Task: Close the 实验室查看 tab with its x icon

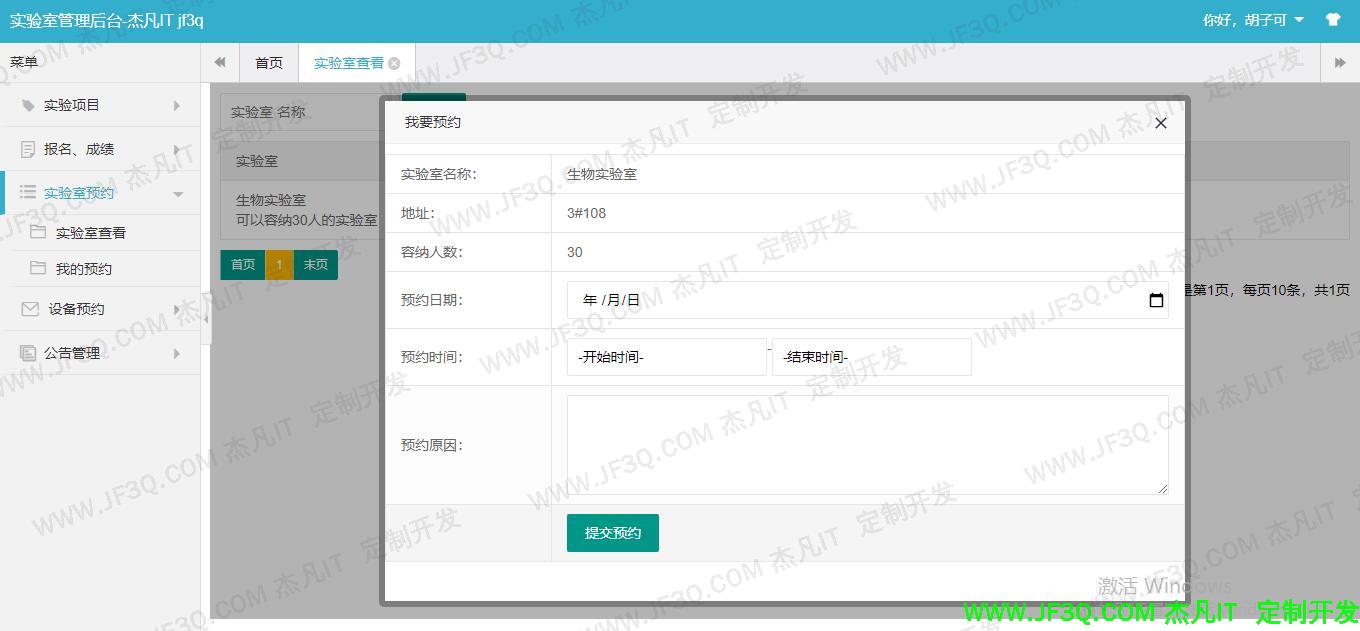Action: pos(394,63)
